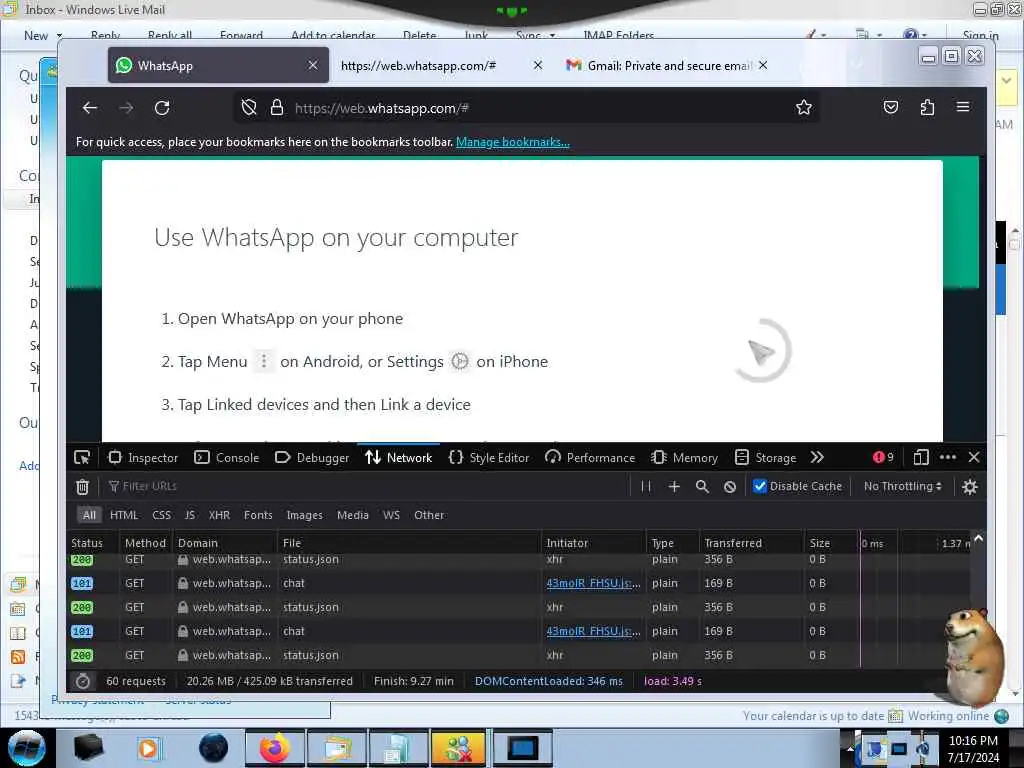This screenshot has width=1024, height=768.
Task: Expand Sync dropdown in Windows Live Mail
Action: click(x=552, y=36)
